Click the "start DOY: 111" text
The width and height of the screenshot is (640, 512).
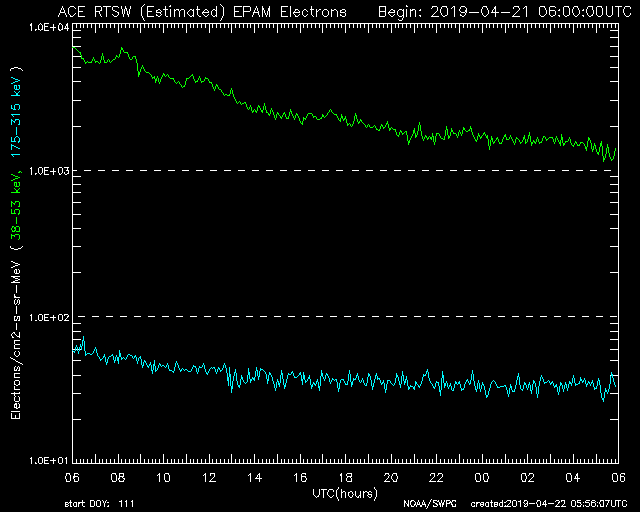(x=98, y=503)
